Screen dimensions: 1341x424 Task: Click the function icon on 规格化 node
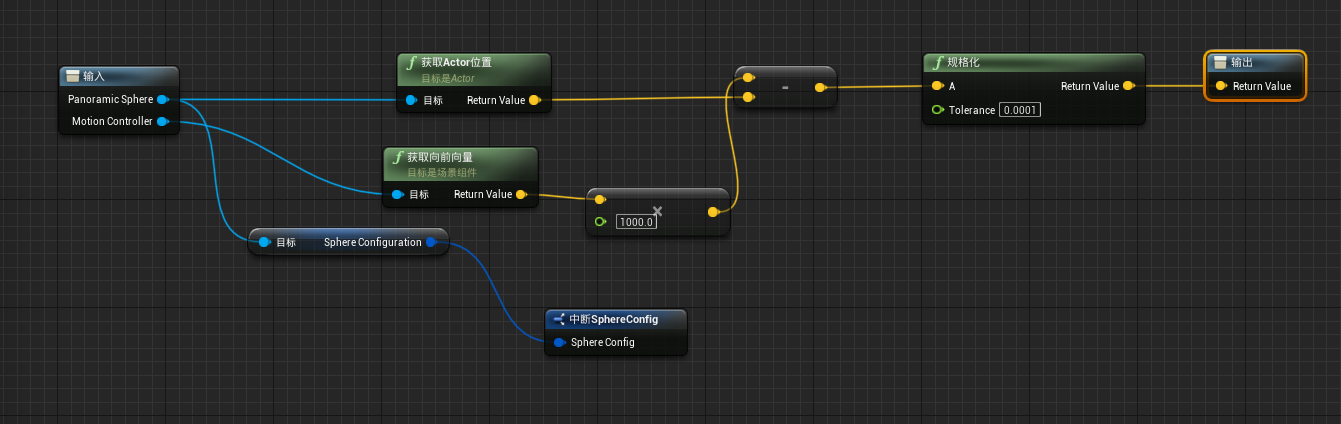click(x=937, y=62)
